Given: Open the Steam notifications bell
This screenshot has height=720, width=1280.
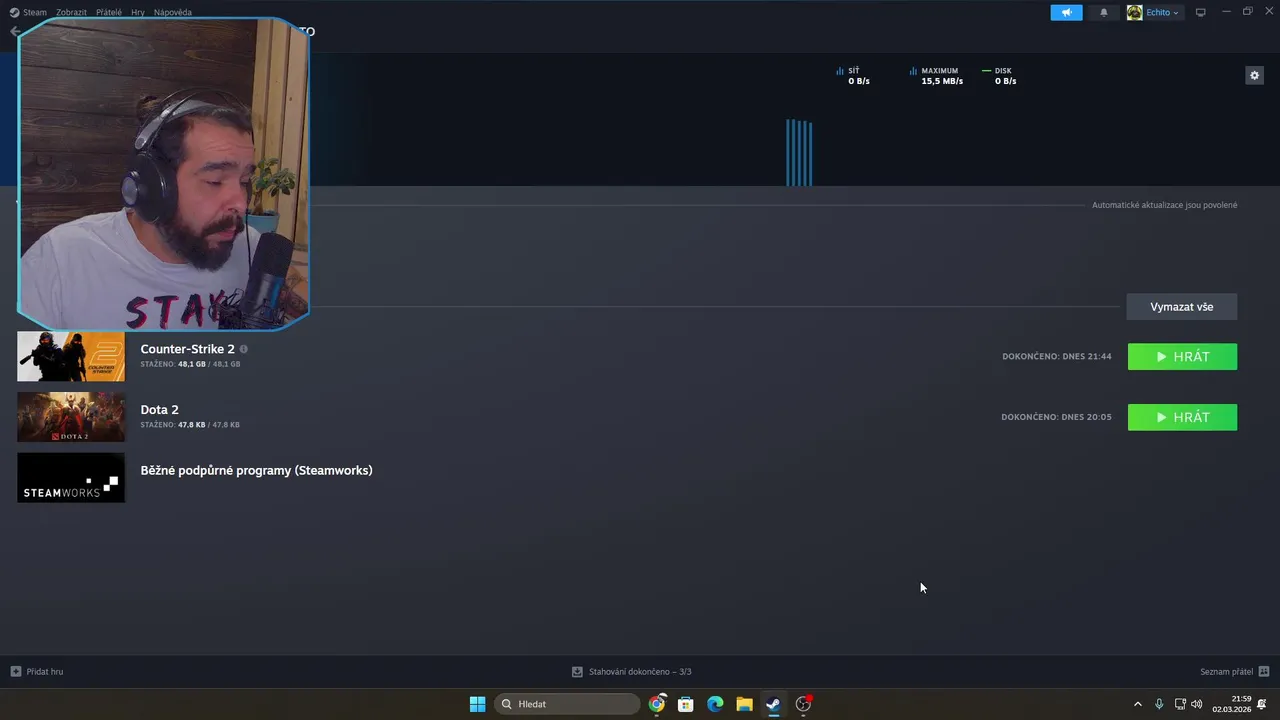Looking at the screenshot, I should [1104, 12].
